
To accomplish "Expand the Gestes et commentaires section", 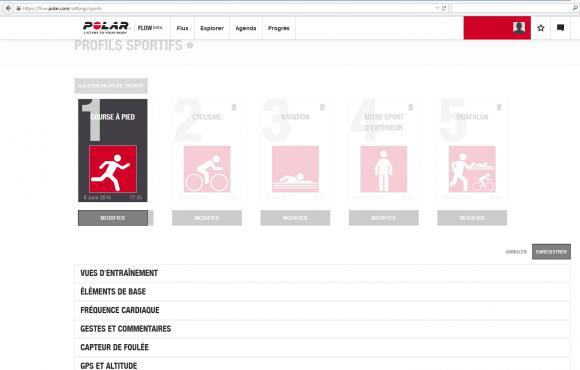I will (x=322, y=329).
